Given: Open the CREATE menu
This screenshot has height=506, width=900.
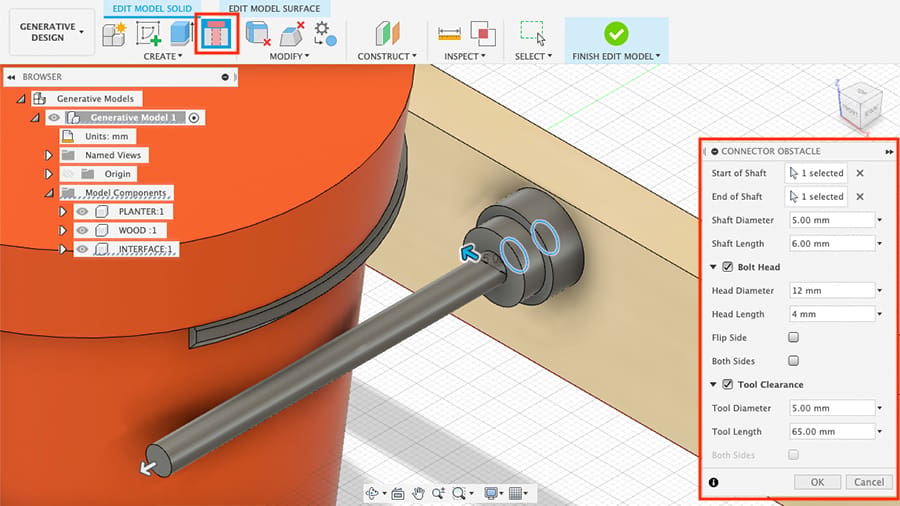Looking at the screenshot, I should pos(163,56).
